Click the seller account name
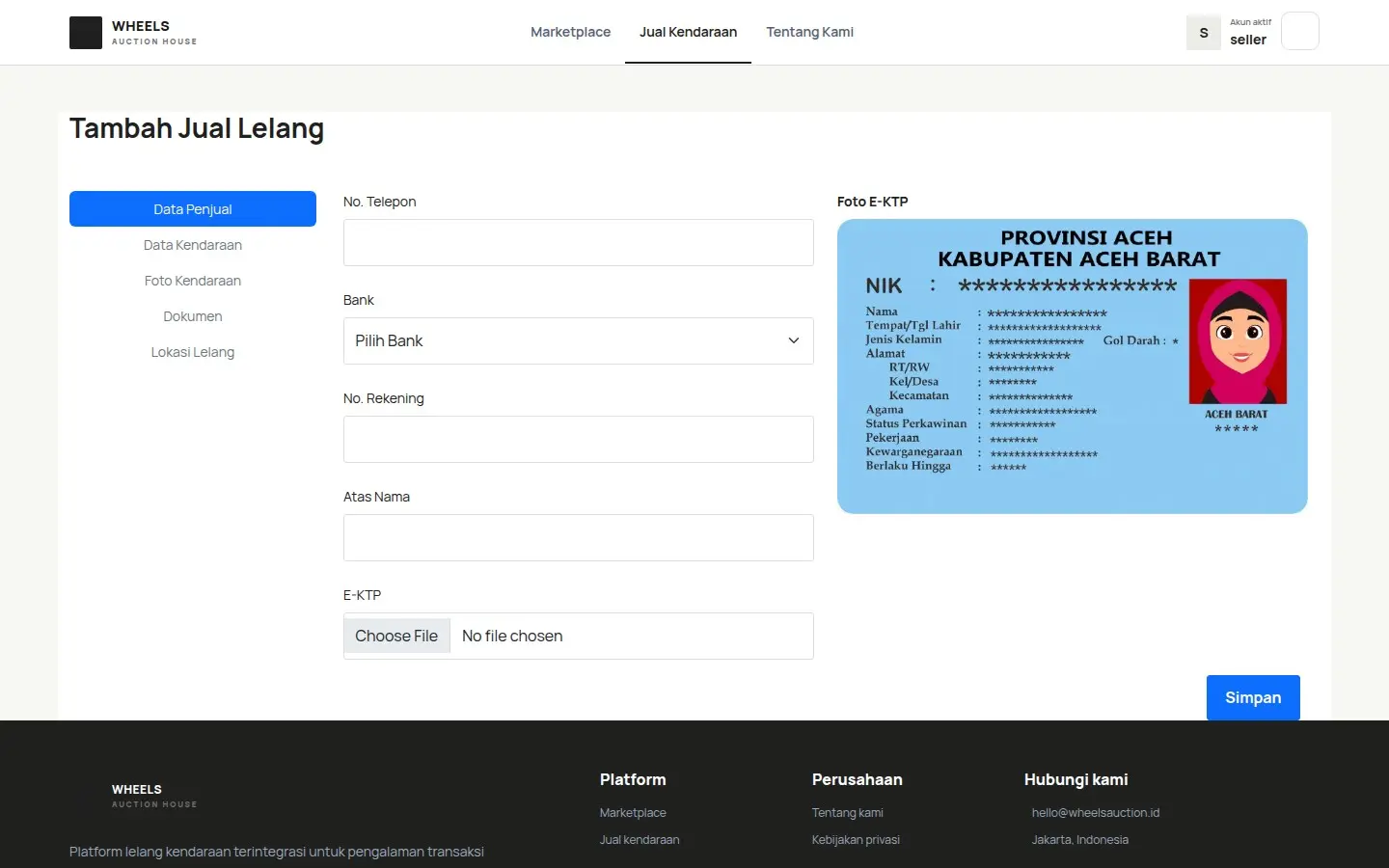Screen dimensions: 1389x868 click(1248, 40)
